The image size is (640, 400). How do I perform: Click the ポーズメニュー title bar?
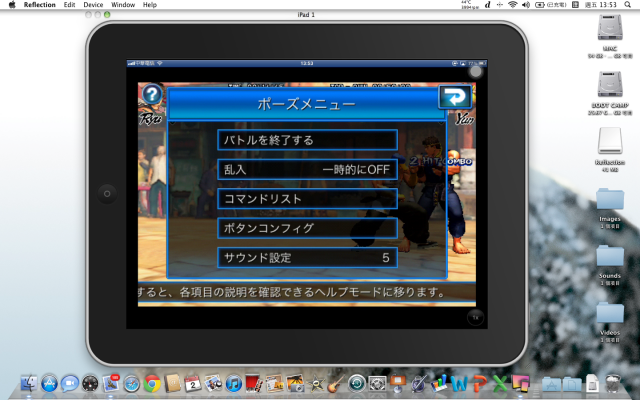point(306,104)
